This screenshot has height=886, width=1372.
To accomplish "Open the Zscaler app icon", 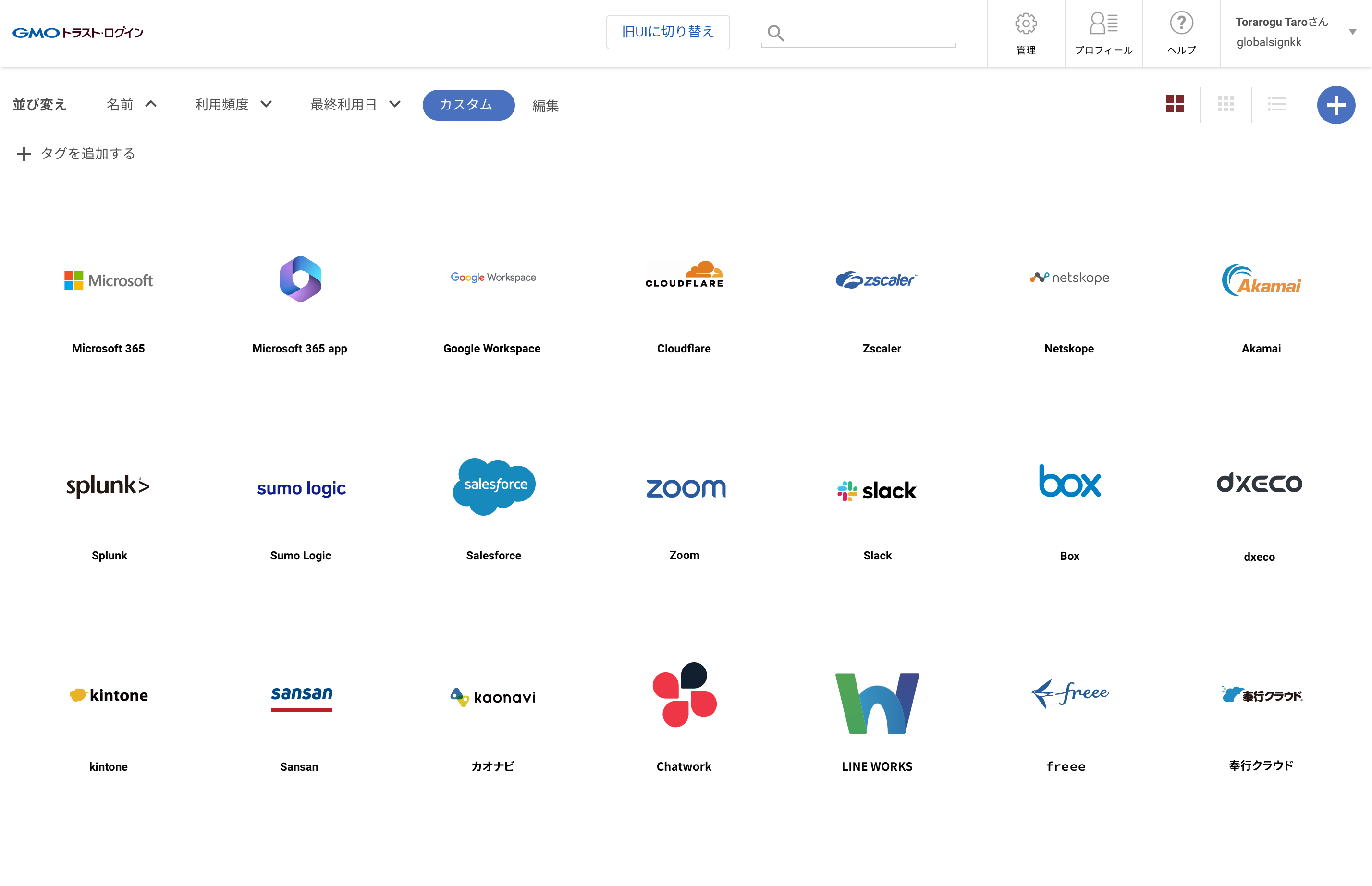I will pos(877,279).
